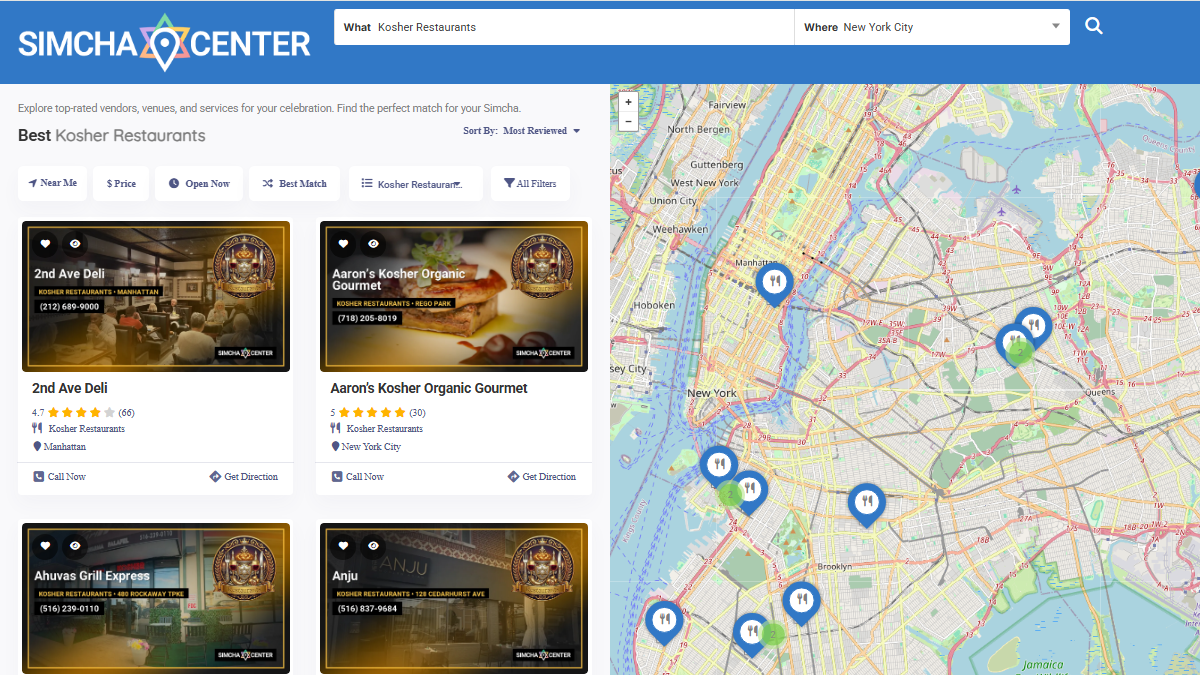
Task: Toggle quick view eye on Aaron's Kosher card
Action: (373, 243)
